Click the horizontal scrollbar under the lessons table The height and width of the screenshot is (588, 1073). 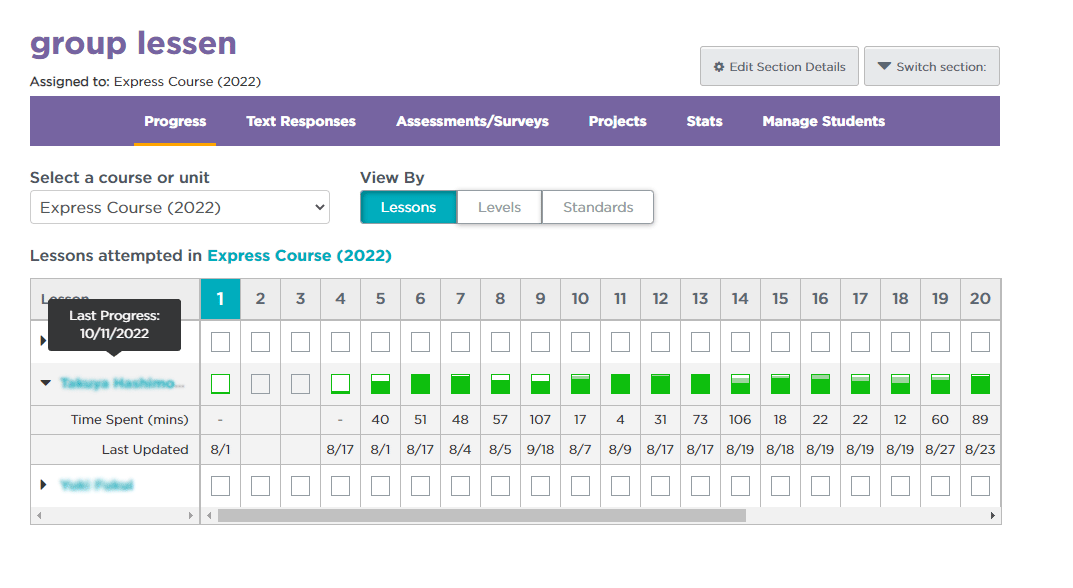tap(481, 516)
